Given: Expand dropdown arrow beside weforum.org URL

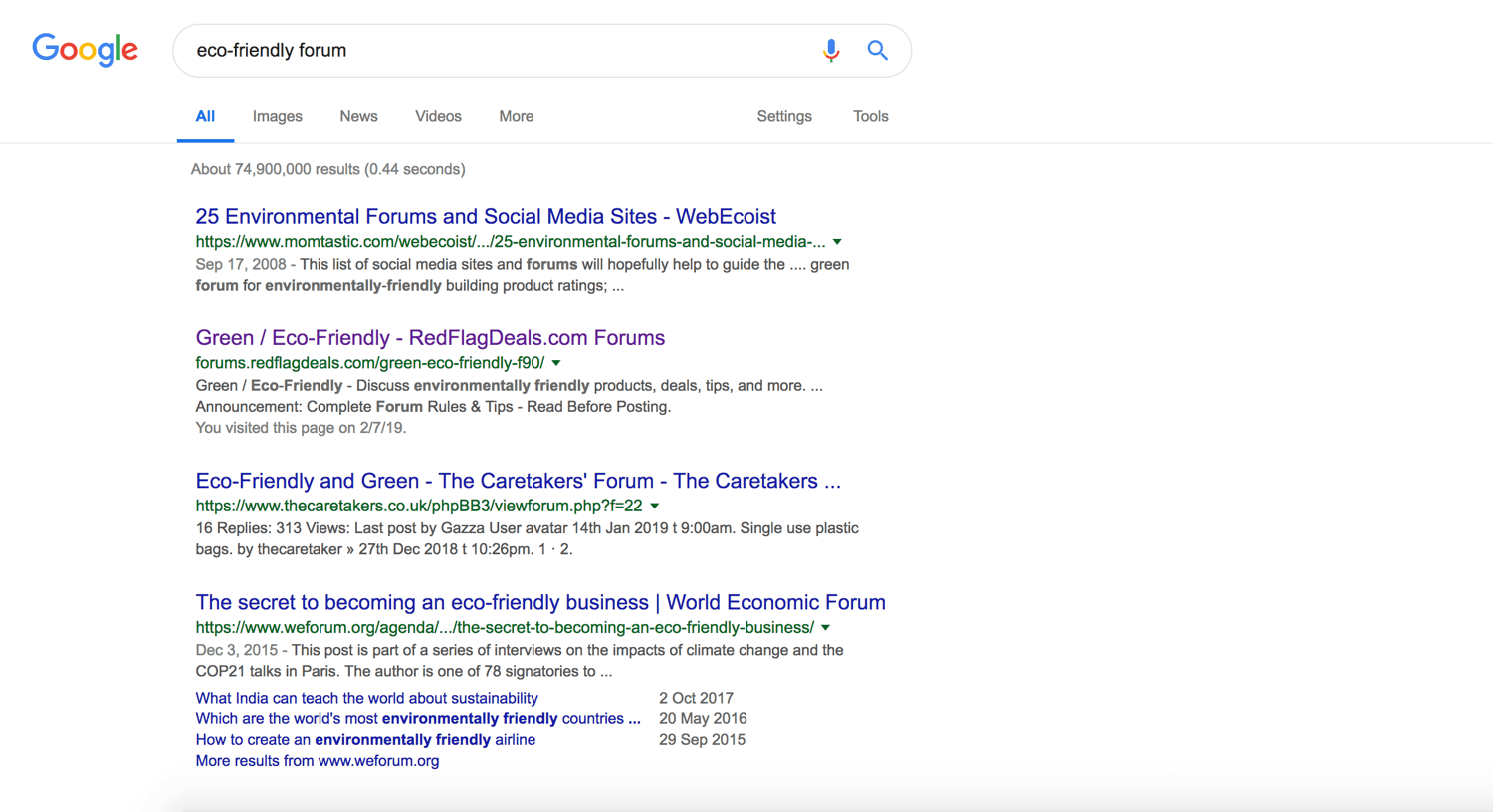Looking at the screenshot, I should [x=825, y=628].
